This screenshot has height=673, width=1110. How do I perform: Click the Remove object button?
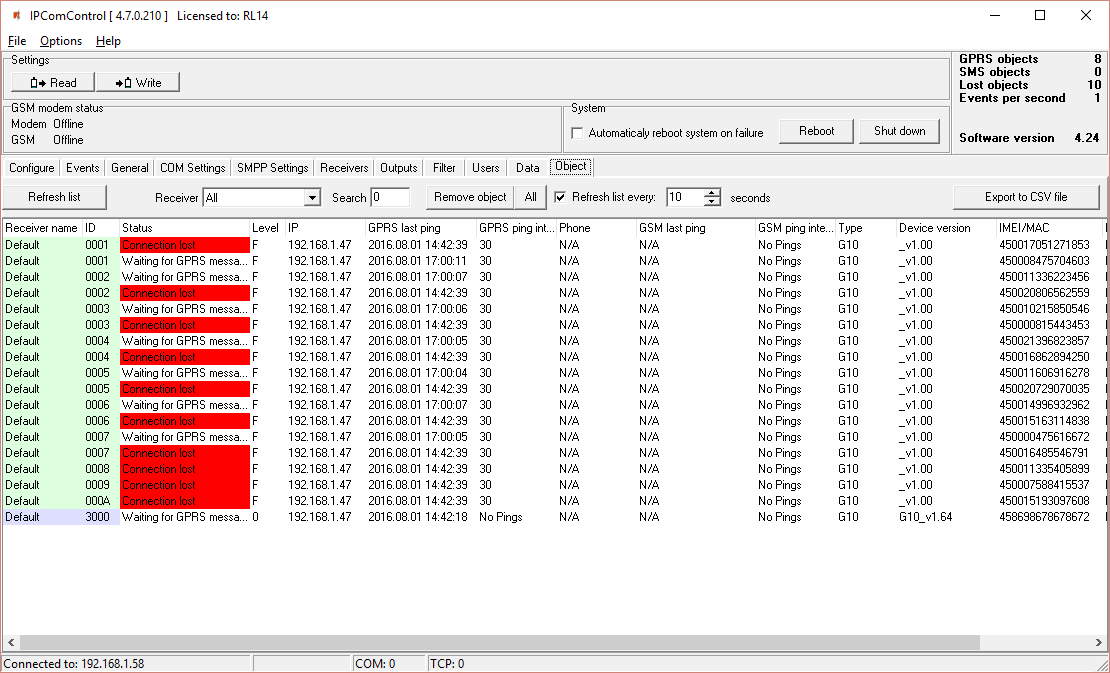pyautogui.click(x=470, y=197)
